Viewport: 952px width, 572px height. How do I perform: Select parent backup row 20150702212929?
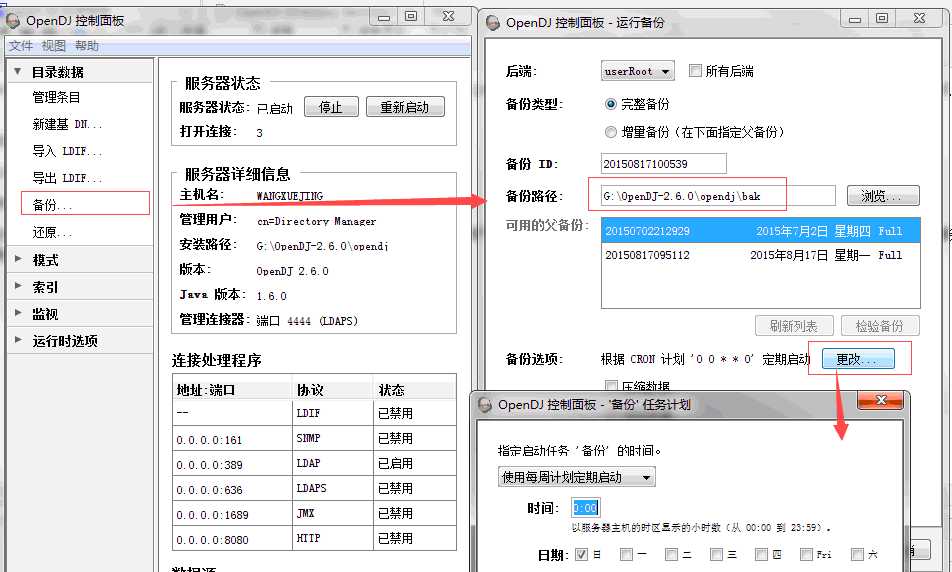(x=761, y=231)
